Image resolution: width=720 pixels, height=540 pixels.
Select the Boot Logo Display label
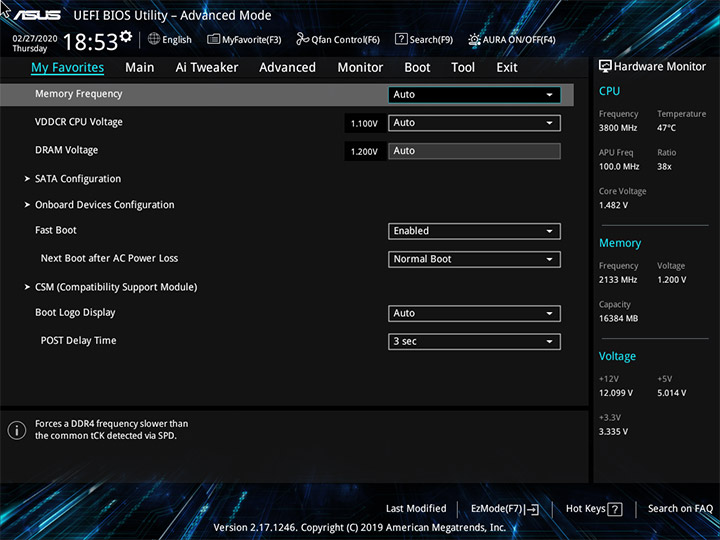point(75,313)
